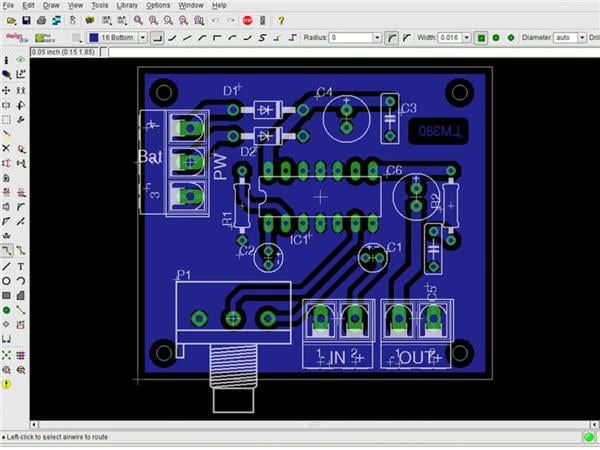Open the Library menu
Viewport: 600px width, 450px height.
click(x=127, y=5)
